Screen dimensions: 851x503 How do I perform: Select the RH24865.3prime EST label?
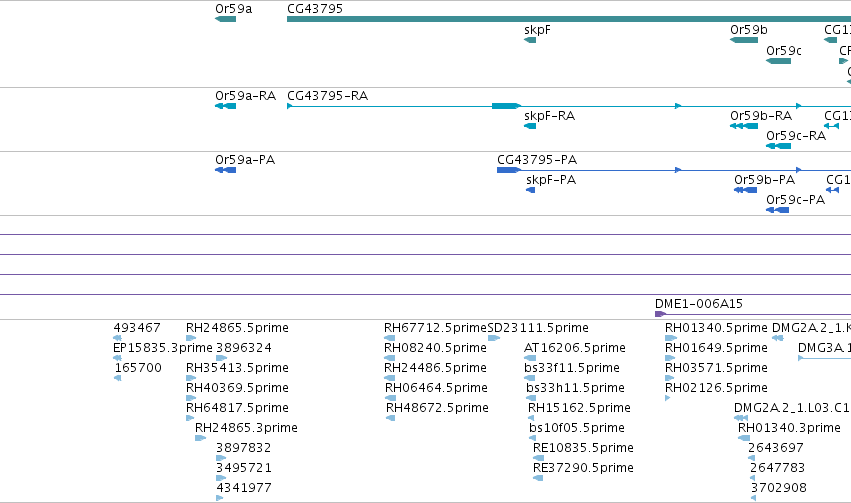[246, 428]
